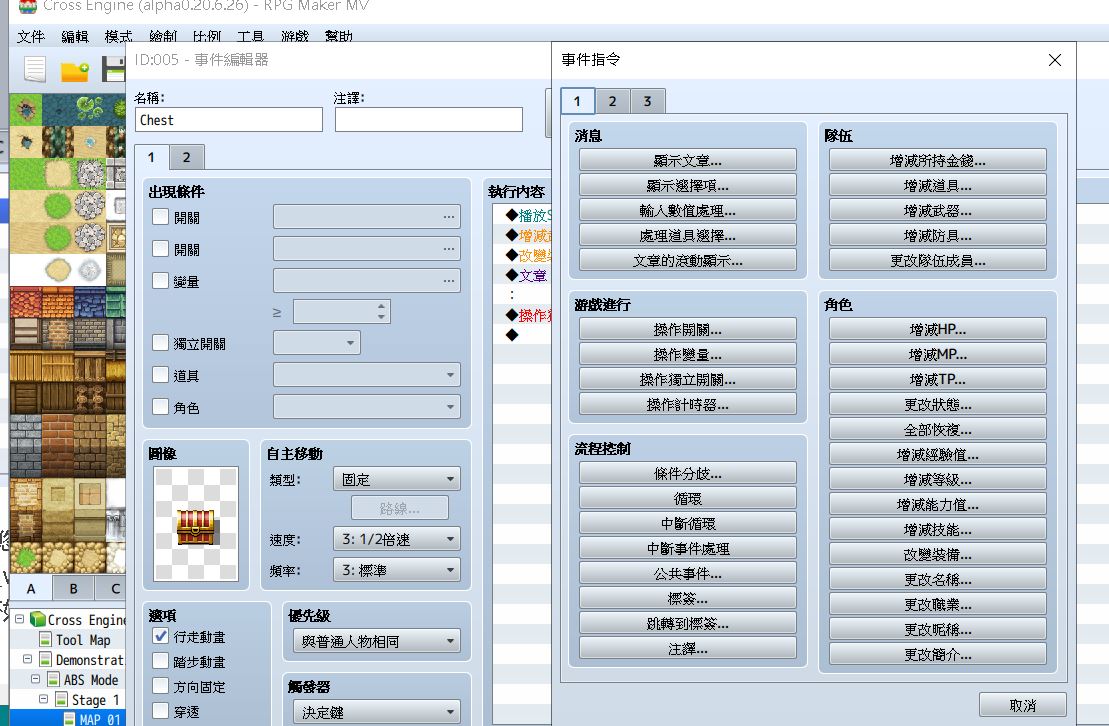This screenshot has height=726, width=1109.
Task: Collapse the Demonstration tree node
Action: coord(28,659)
